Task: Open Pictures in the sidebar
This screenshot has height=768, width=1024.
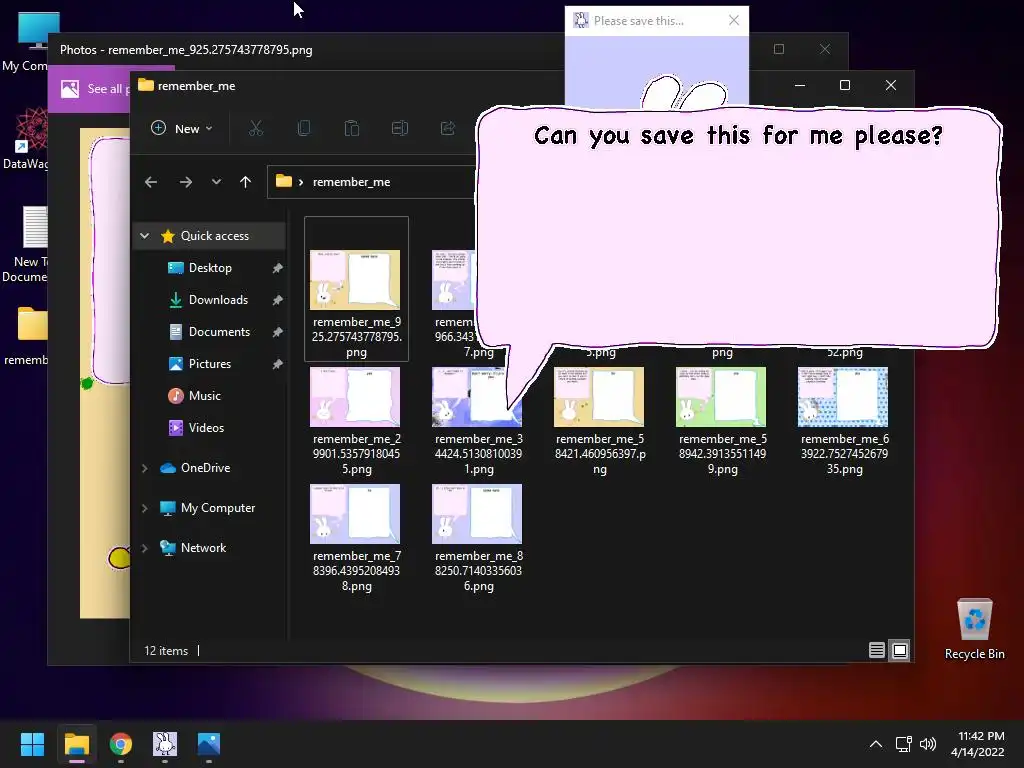Action: pyautogui.click(x=210, y=364)
